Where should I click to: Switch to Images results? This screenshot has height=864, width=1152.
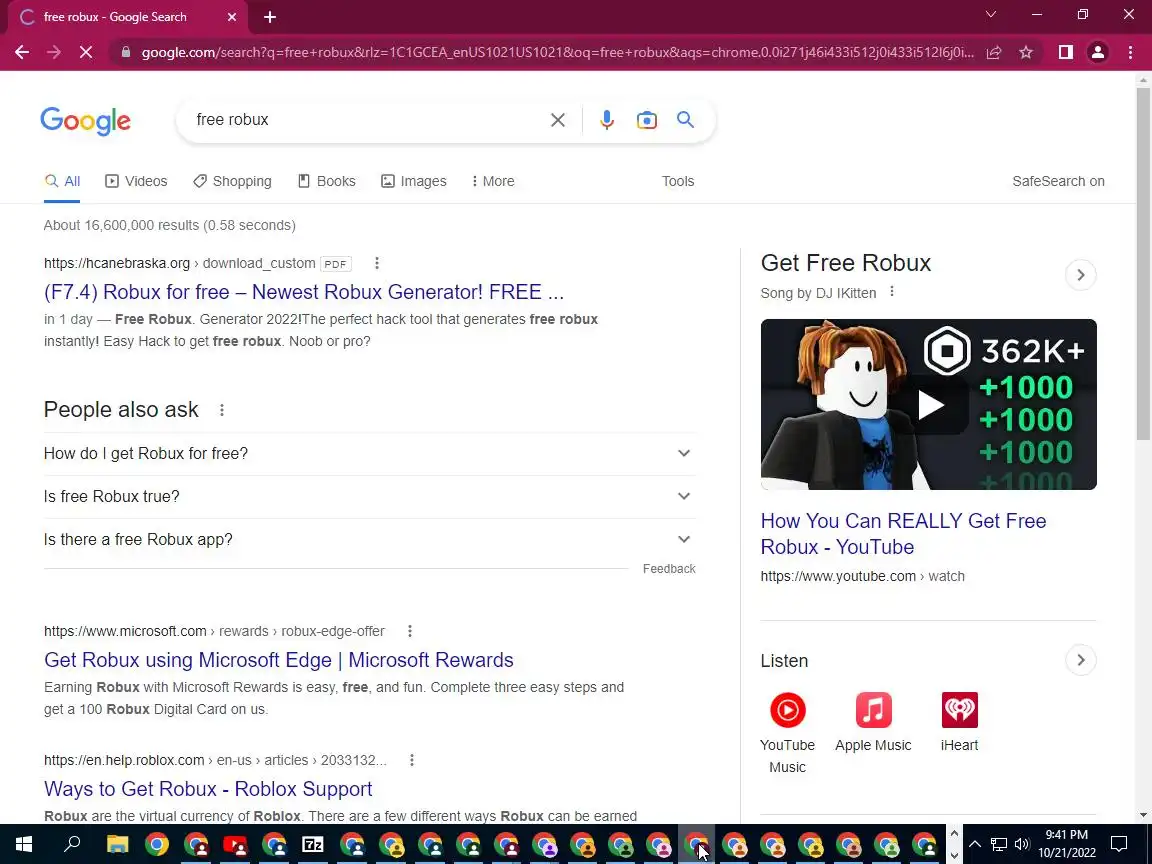(414, 181)
